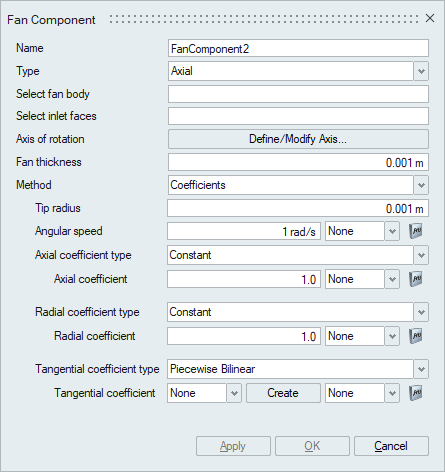This screenshot has width=445, height=472.
Task: Open Angular speed None multiplier dropdown
Action: [x=392, y=231]
